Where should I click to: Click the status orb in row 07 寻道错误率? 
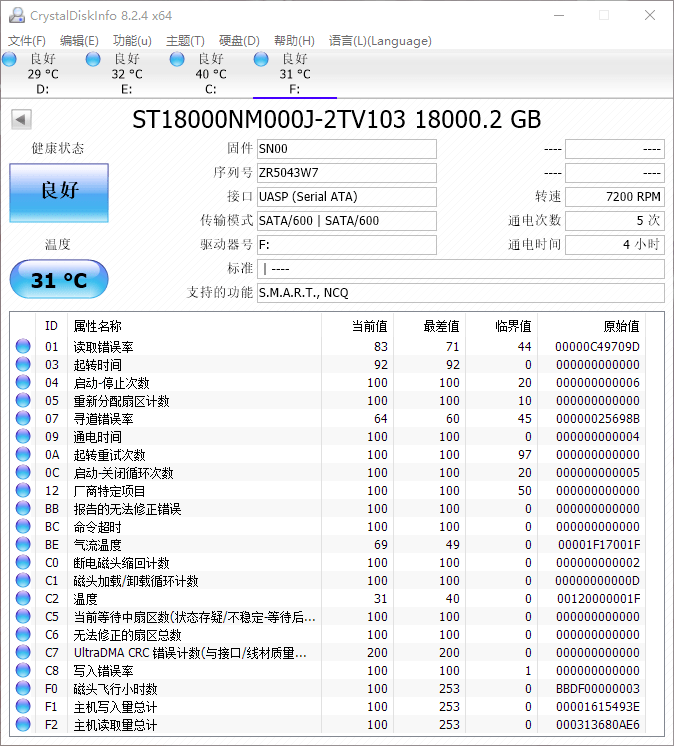click(x=23, y=418)
